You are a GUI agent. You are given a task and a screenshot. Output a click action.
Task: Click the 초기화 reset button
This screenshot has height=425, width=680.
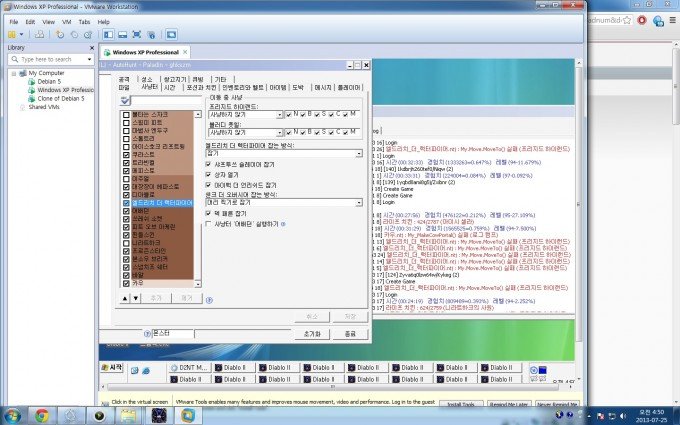pyautogui.click(x=312, y=334)
